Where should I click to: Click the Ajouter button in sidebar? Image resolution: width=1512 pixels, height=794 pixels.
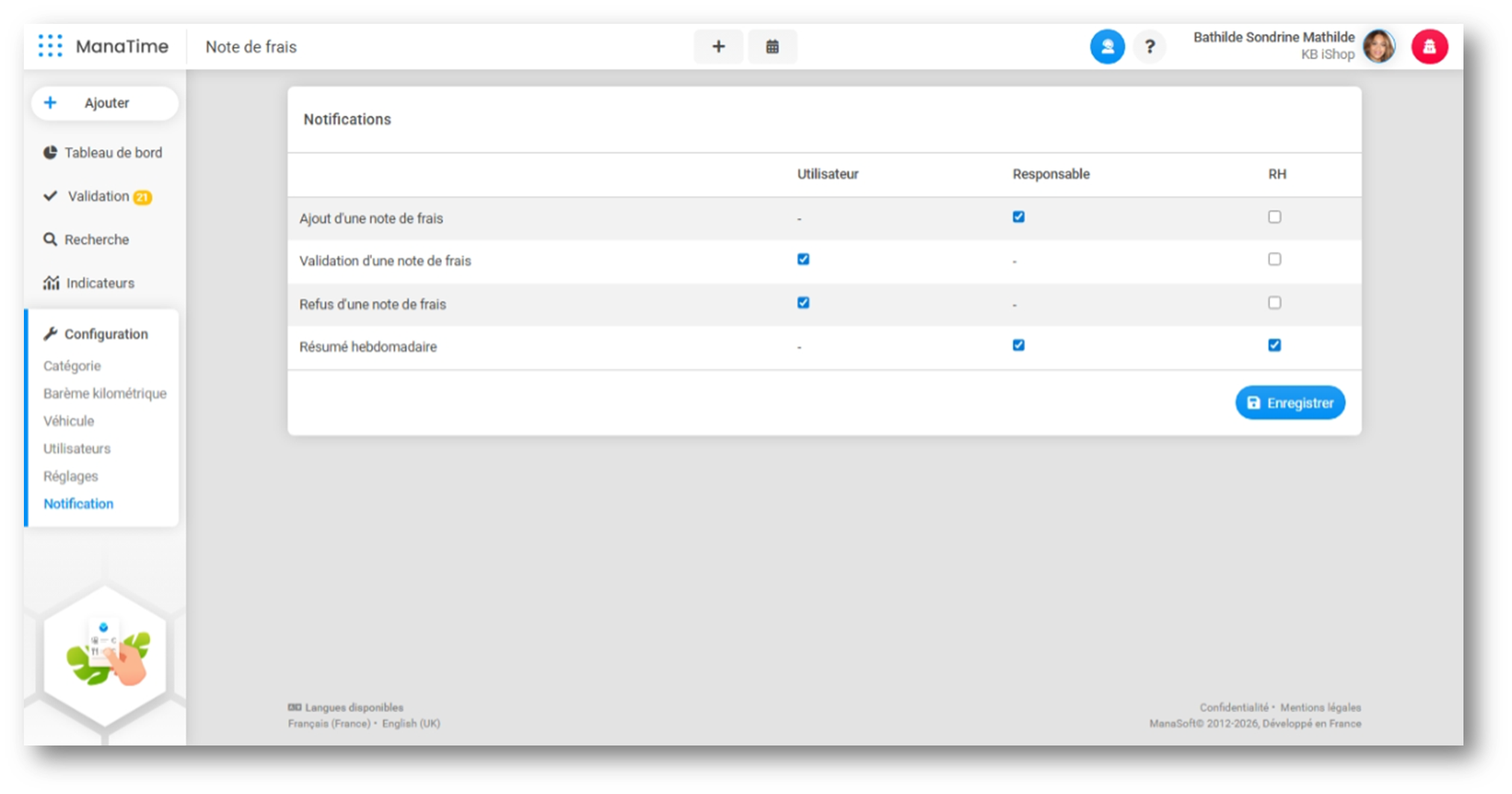click(105, 103)
